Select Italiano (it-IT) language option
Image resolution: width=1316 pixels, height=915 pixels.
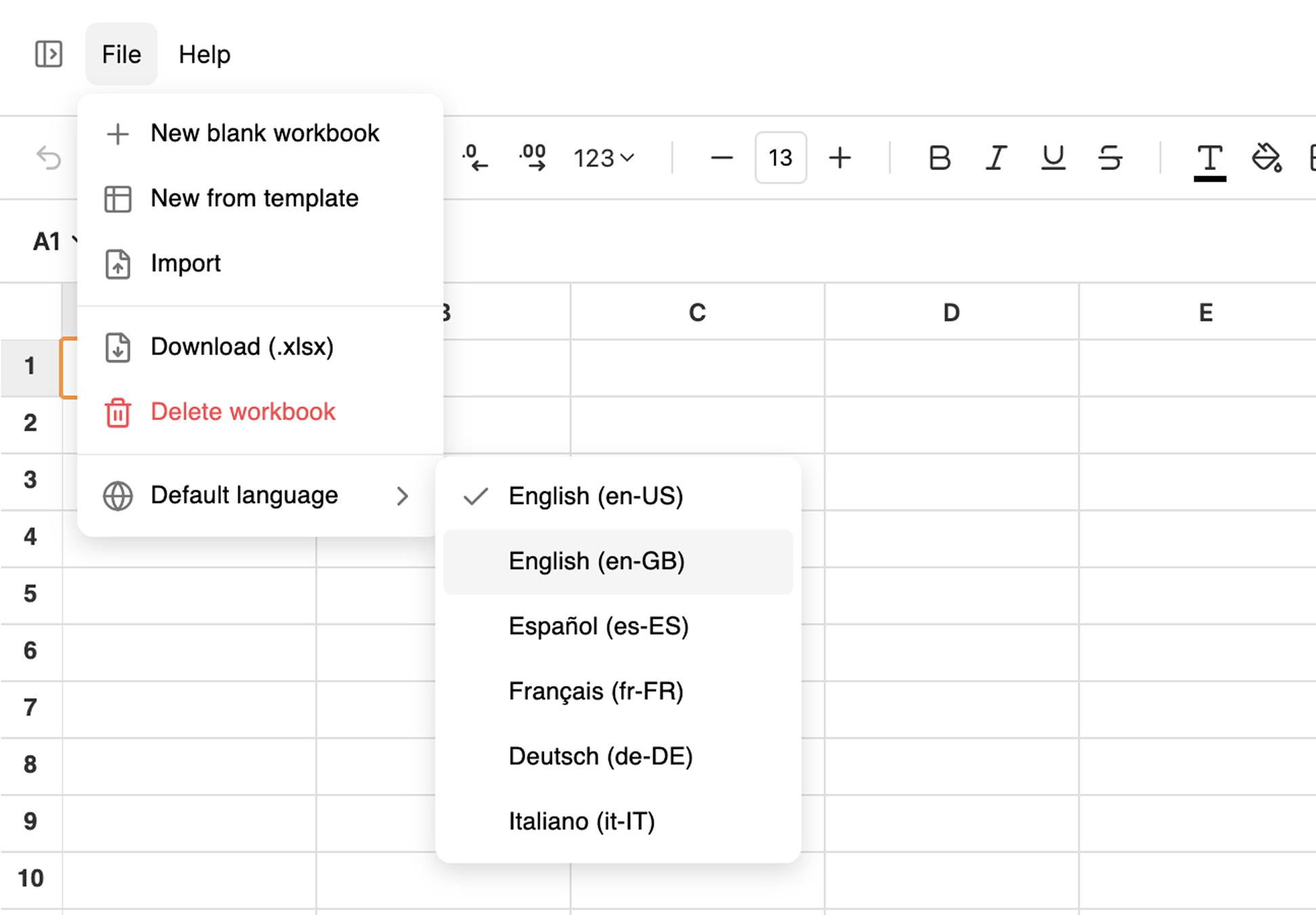(582, 821)
